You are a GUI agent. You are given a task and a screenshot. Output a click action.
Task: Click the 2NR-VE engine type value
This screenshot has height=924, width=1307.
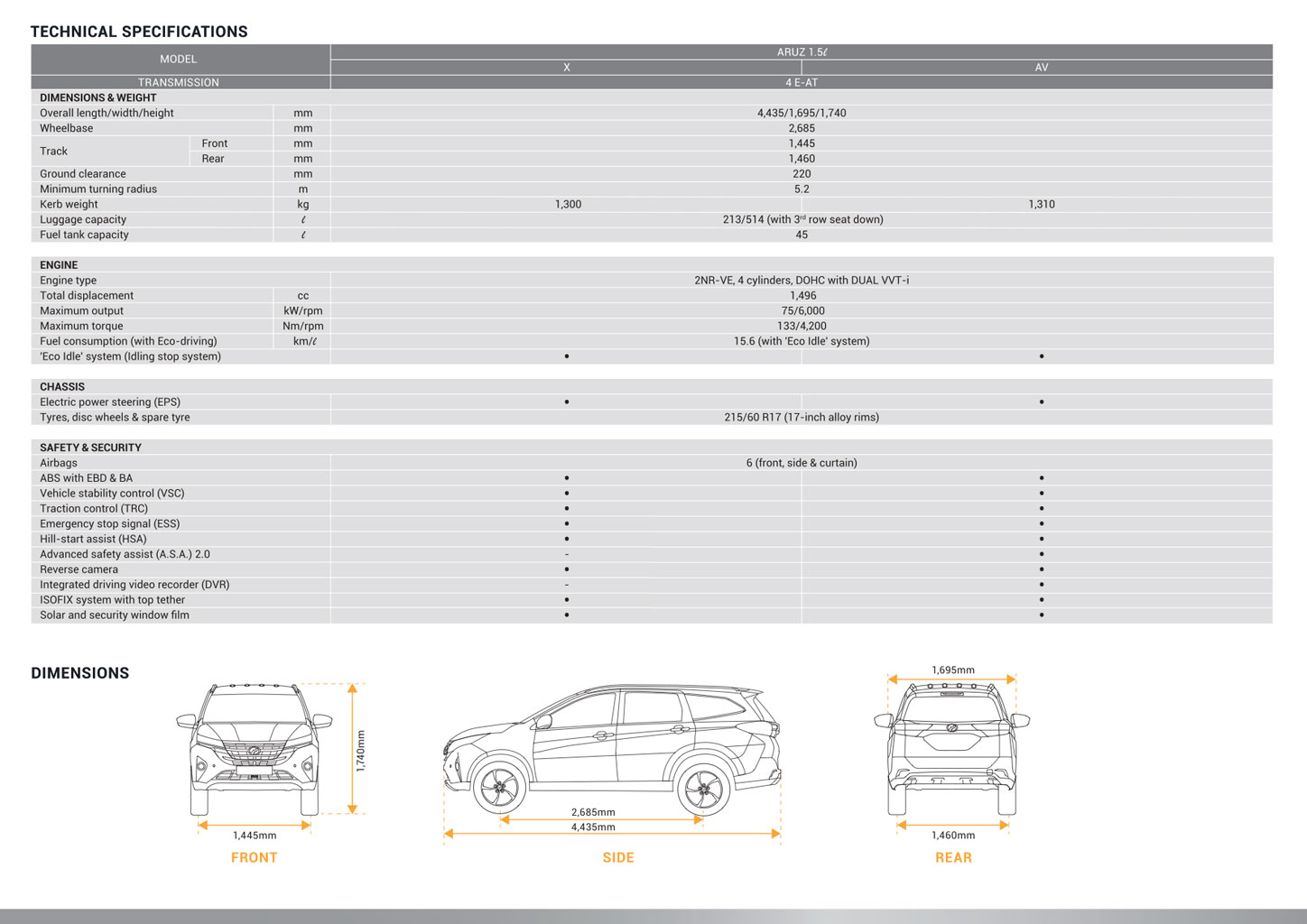tap(802, 281)
